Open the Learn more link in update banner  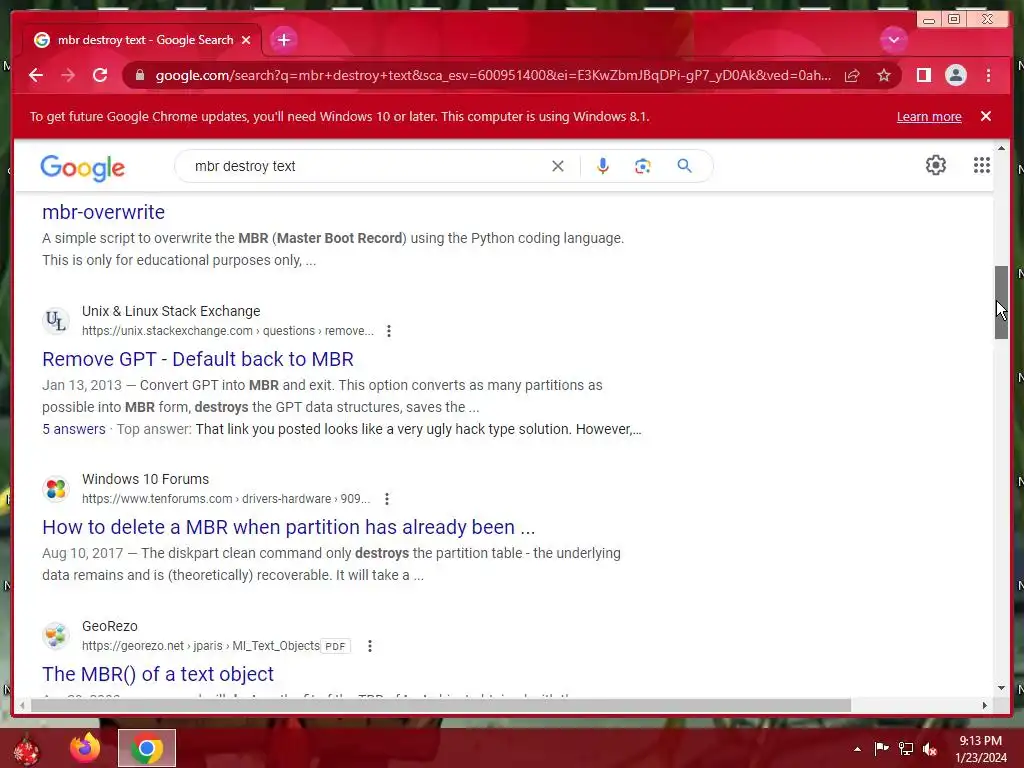tap(929, 116)
